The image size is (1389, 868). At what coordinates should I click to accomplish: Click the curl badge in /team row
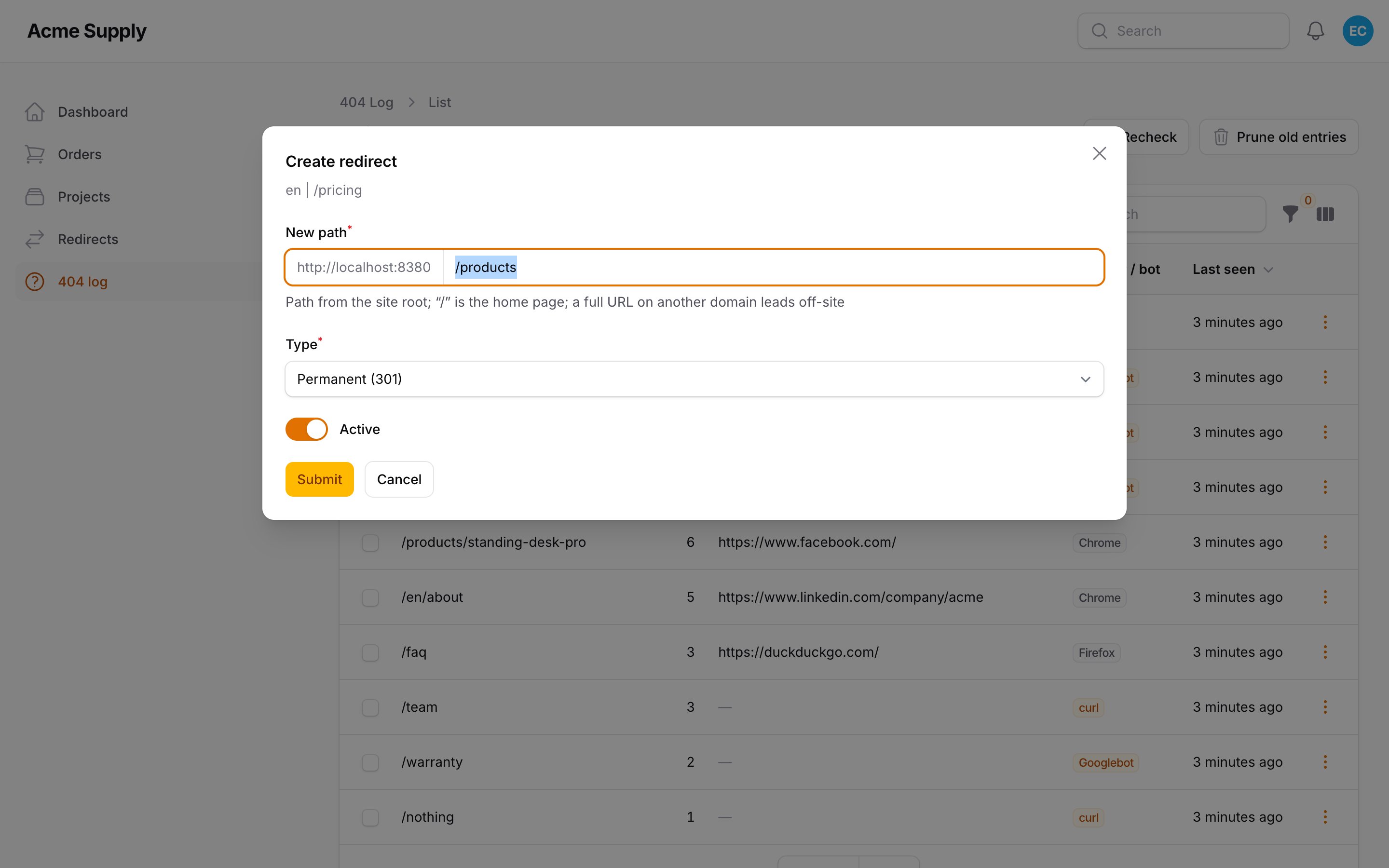click(1088, 708)
